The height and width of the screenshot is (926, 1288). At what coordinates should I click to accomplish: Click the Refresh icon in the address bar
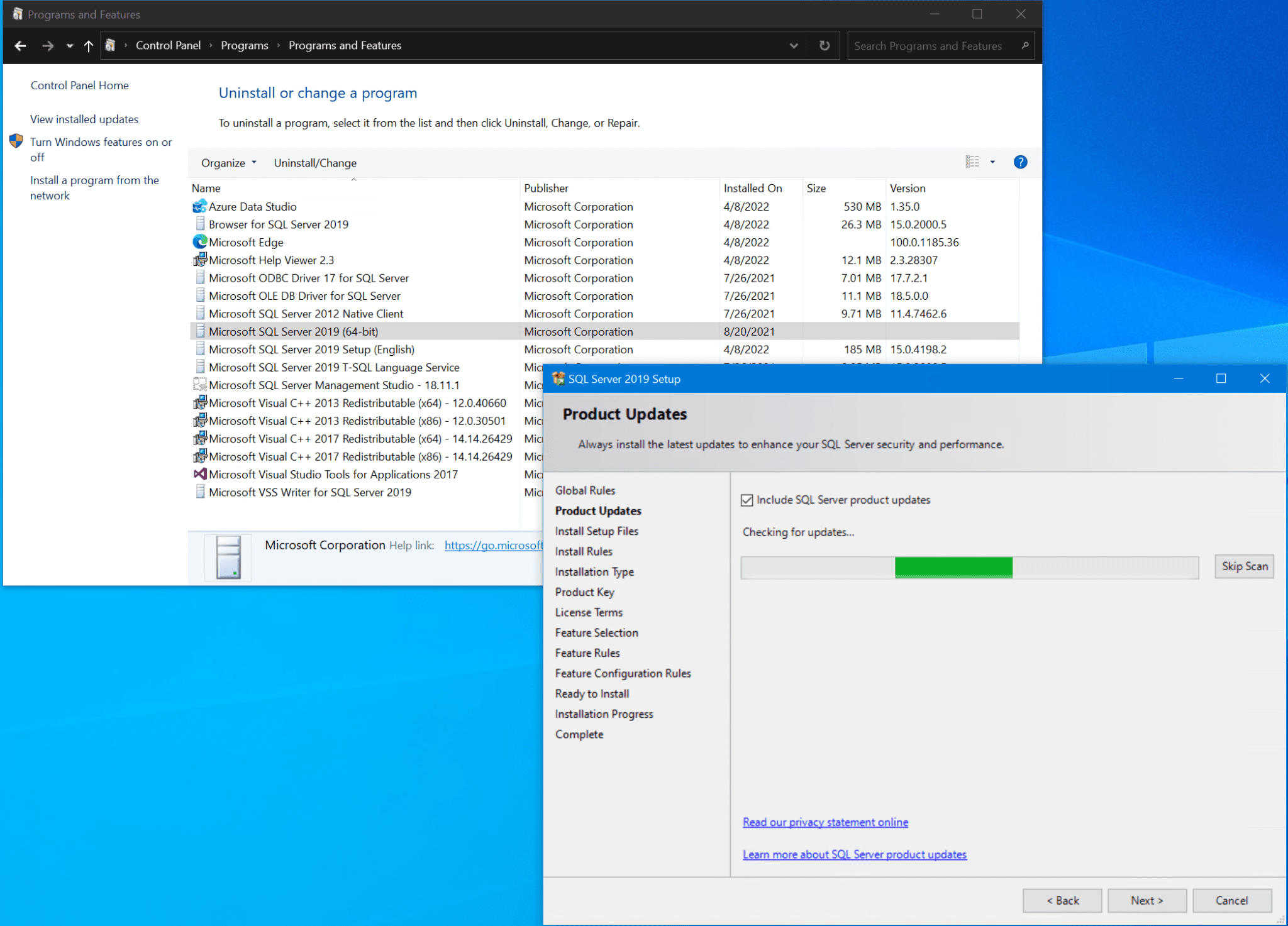point(824,45)
